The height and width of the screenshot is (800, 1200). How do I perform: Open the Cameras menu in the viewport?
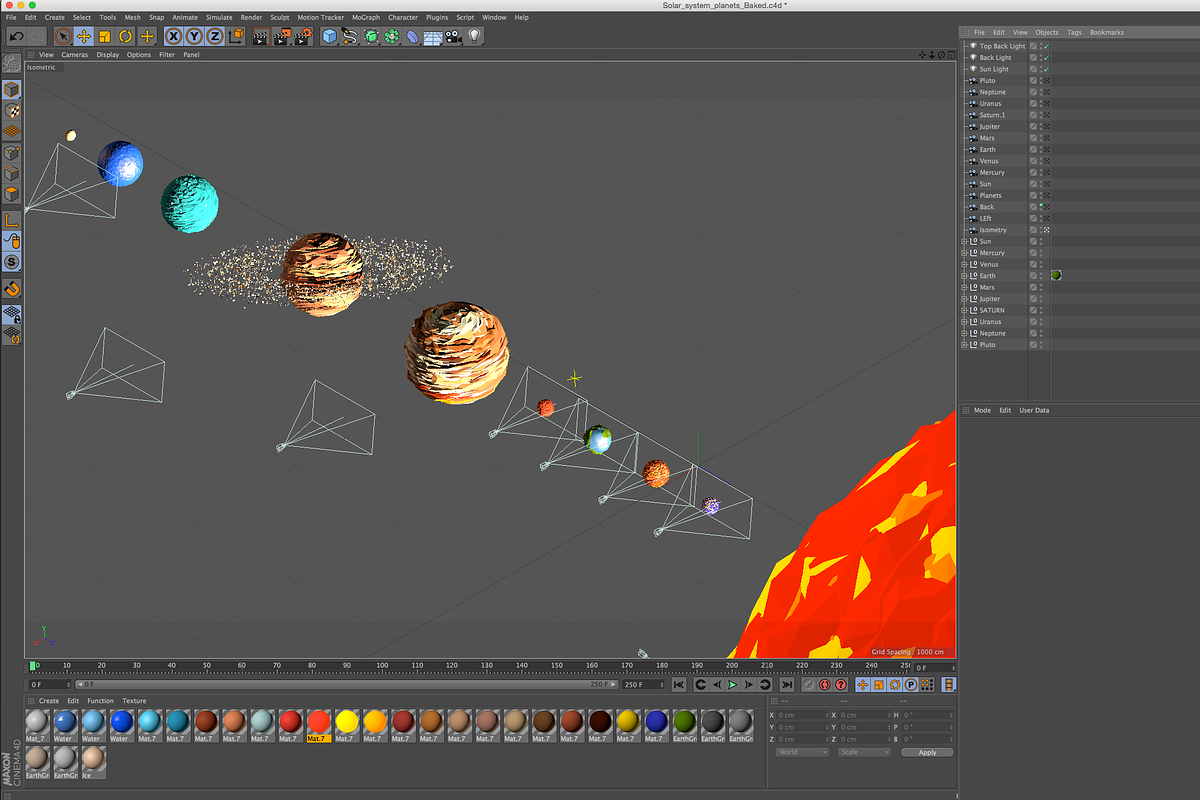pos(74,55)
